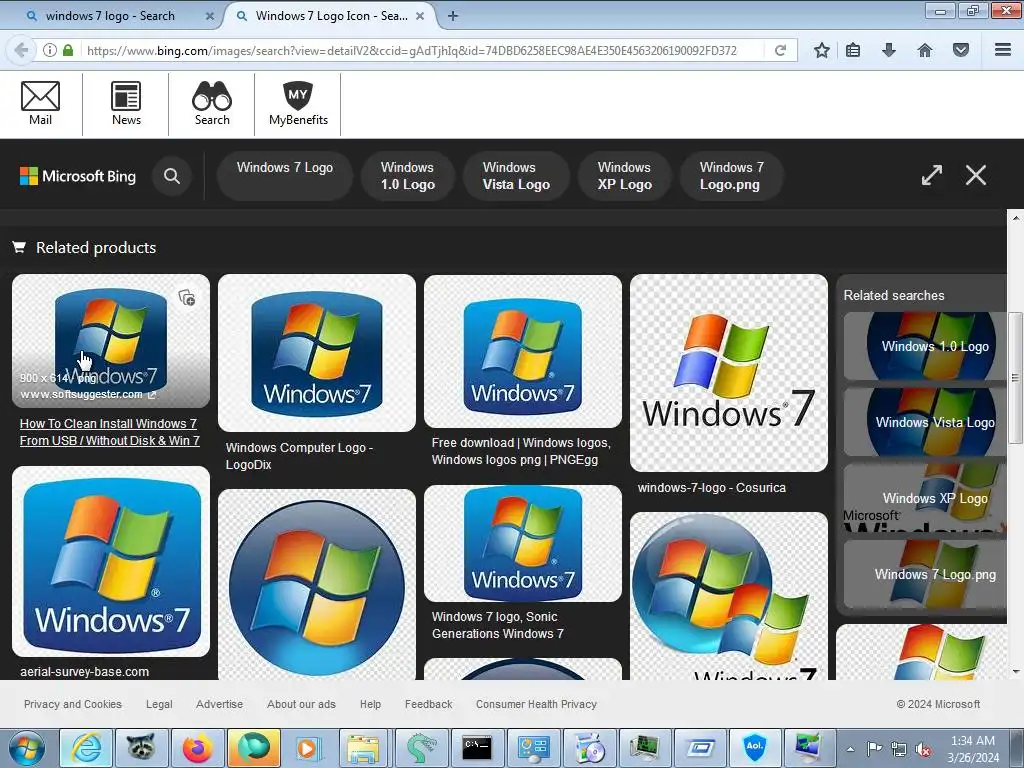Switch to Firefox in the taskbar
The width and height of the screenshot is (1024, 768).
pos(198,748)
